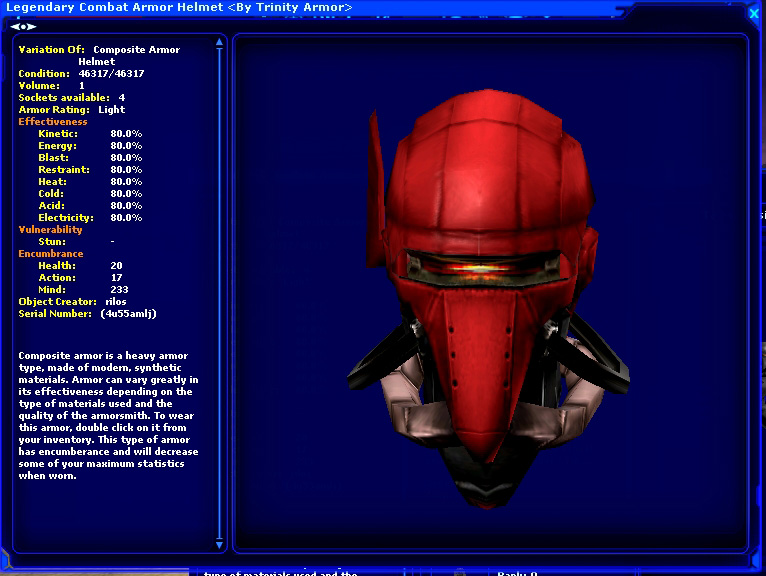
Task: Click the serial number '(4u55amlj)'
Action: [128, 314]
